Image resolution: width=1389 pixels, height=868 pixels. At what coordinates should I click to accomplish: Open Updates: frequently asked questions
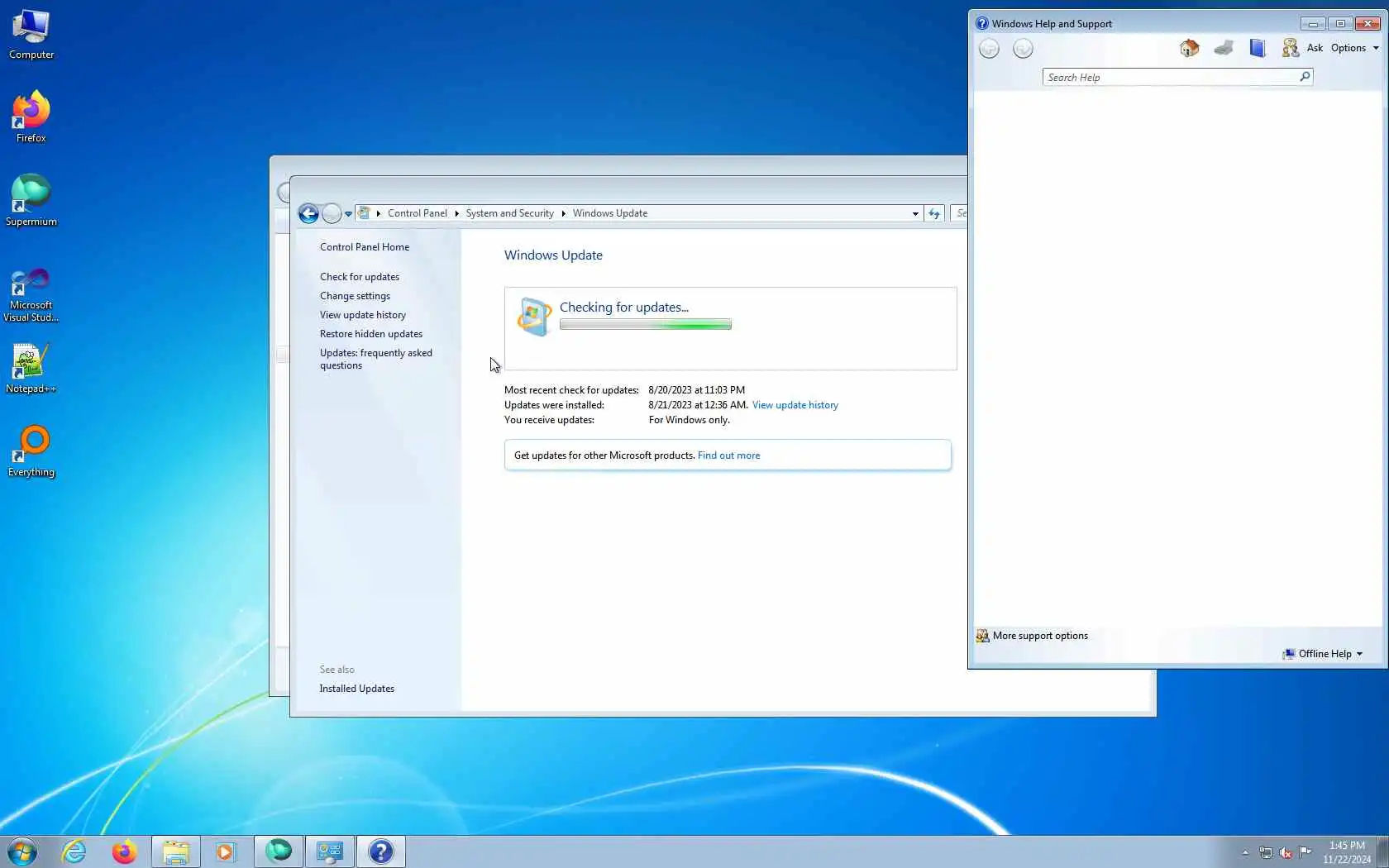tap(376, 359)
